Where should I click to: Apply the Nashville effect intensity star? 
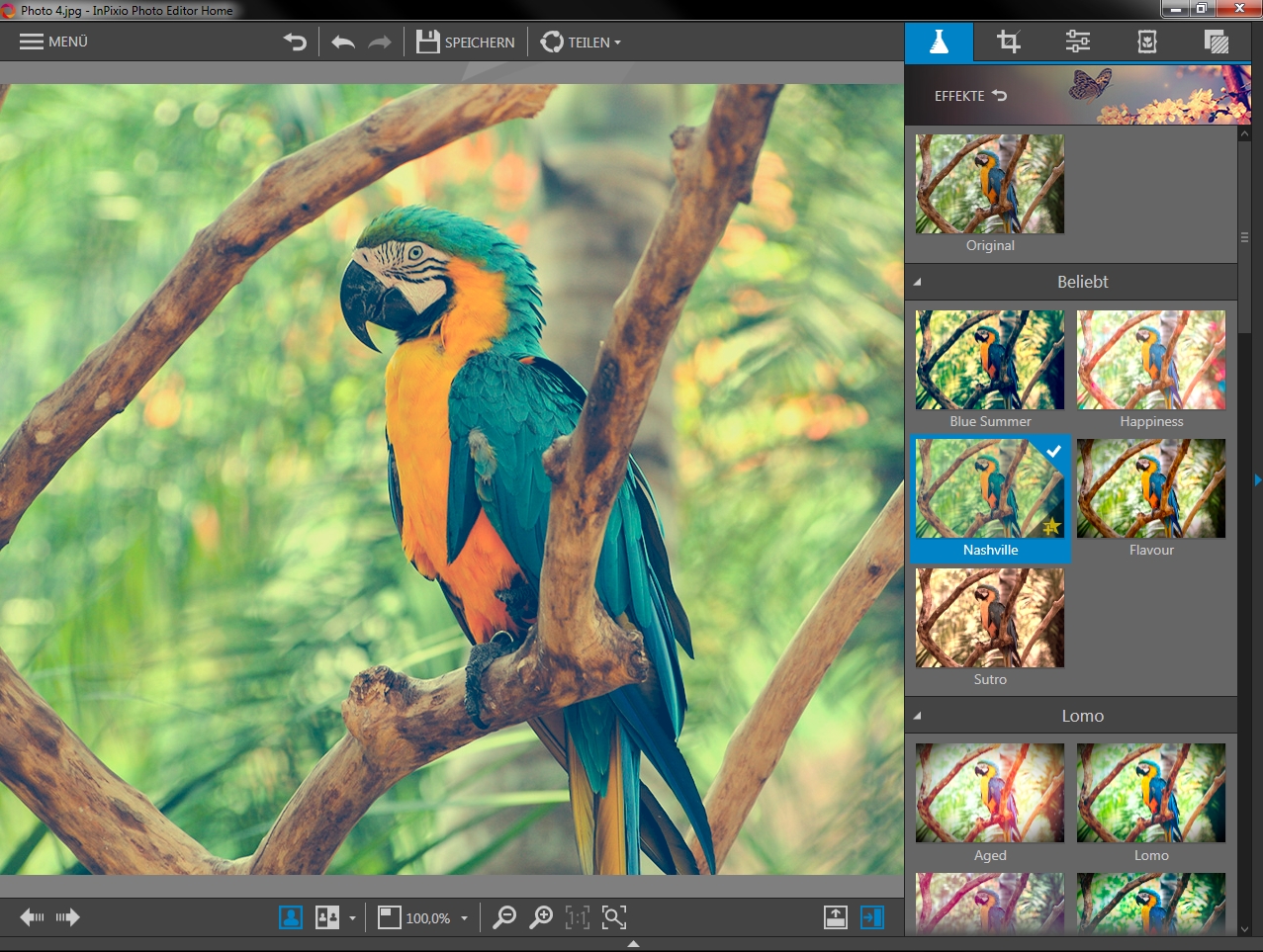pyautogui.click(x=1051, y=528)
